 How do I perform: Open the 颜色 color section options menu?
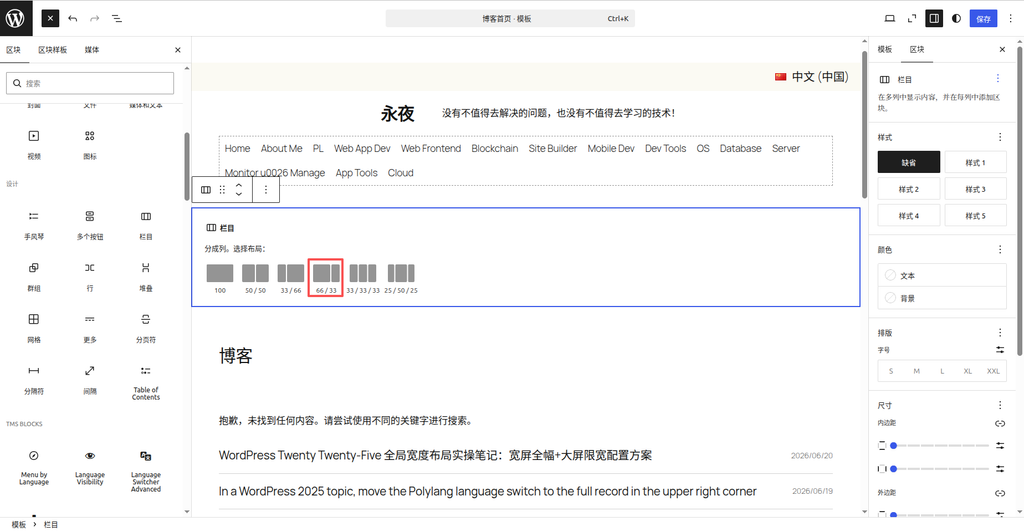(x=1000, y=249)
